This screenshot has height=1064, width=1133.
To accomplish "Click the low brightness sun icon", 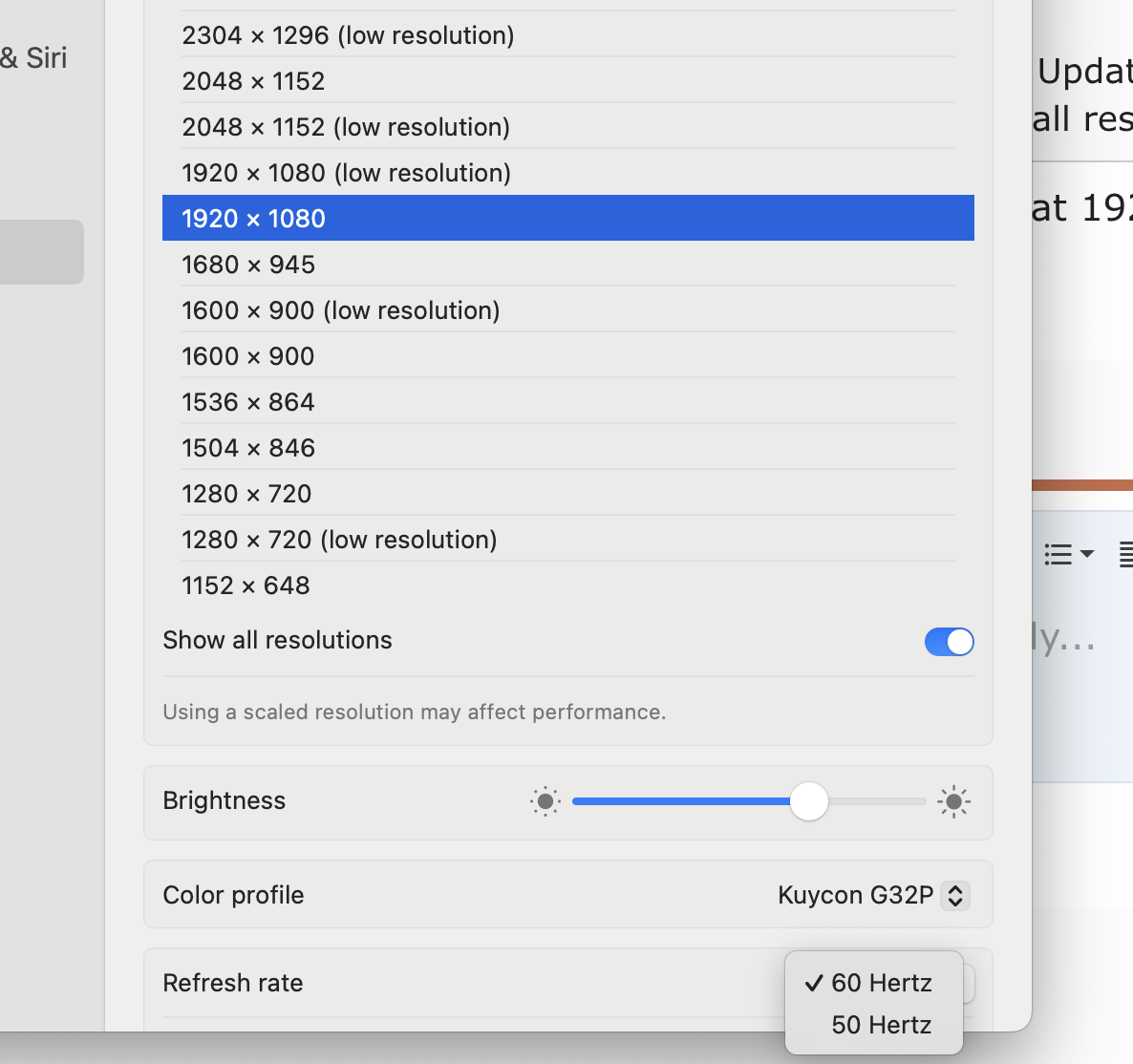I will (x=545, y=801).
